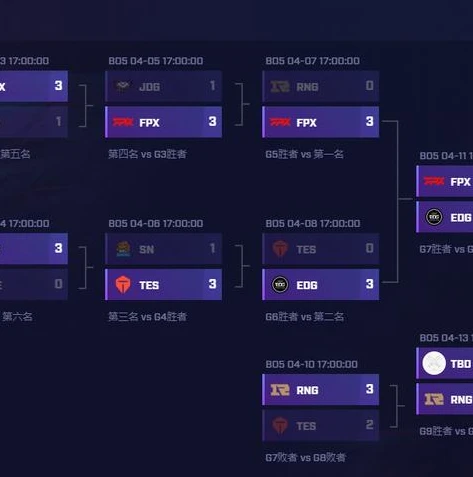
Task: Select the BO5 04-10 17:00:00 match header
Action: (312, 364)
